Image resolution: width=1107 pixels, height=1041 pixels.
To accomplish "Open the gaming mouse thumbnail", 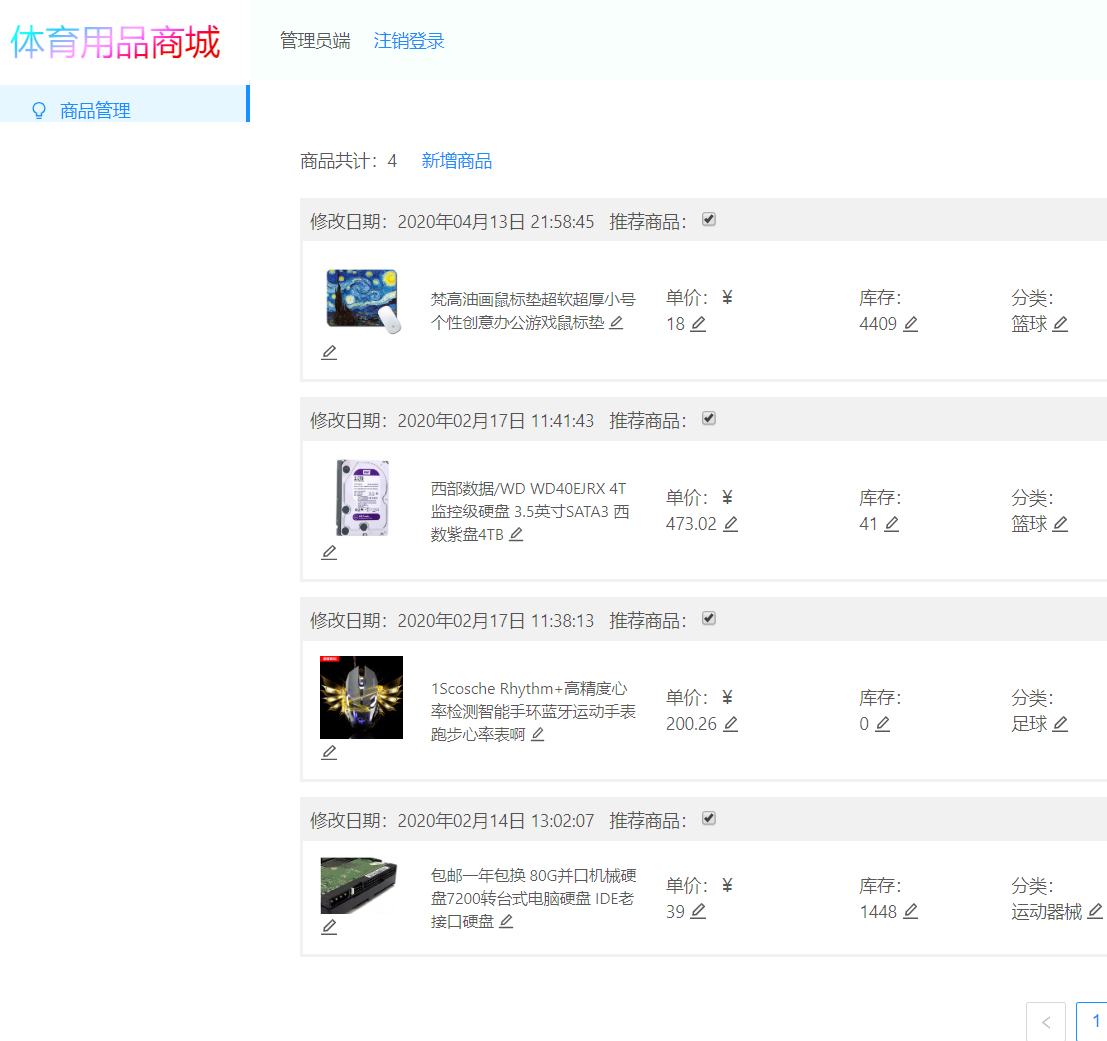I will pos(361,697).
